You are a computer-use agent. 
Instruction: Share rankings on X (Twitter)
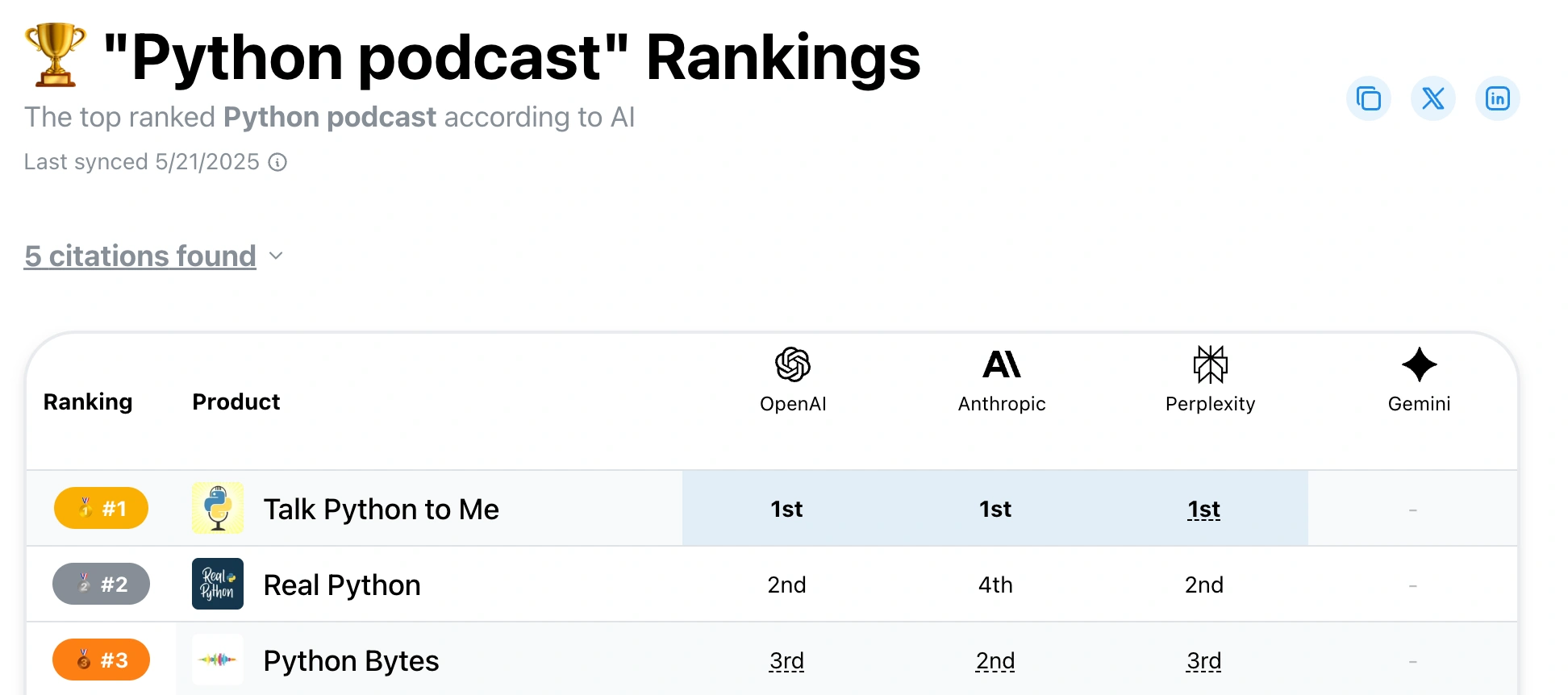1433,98
